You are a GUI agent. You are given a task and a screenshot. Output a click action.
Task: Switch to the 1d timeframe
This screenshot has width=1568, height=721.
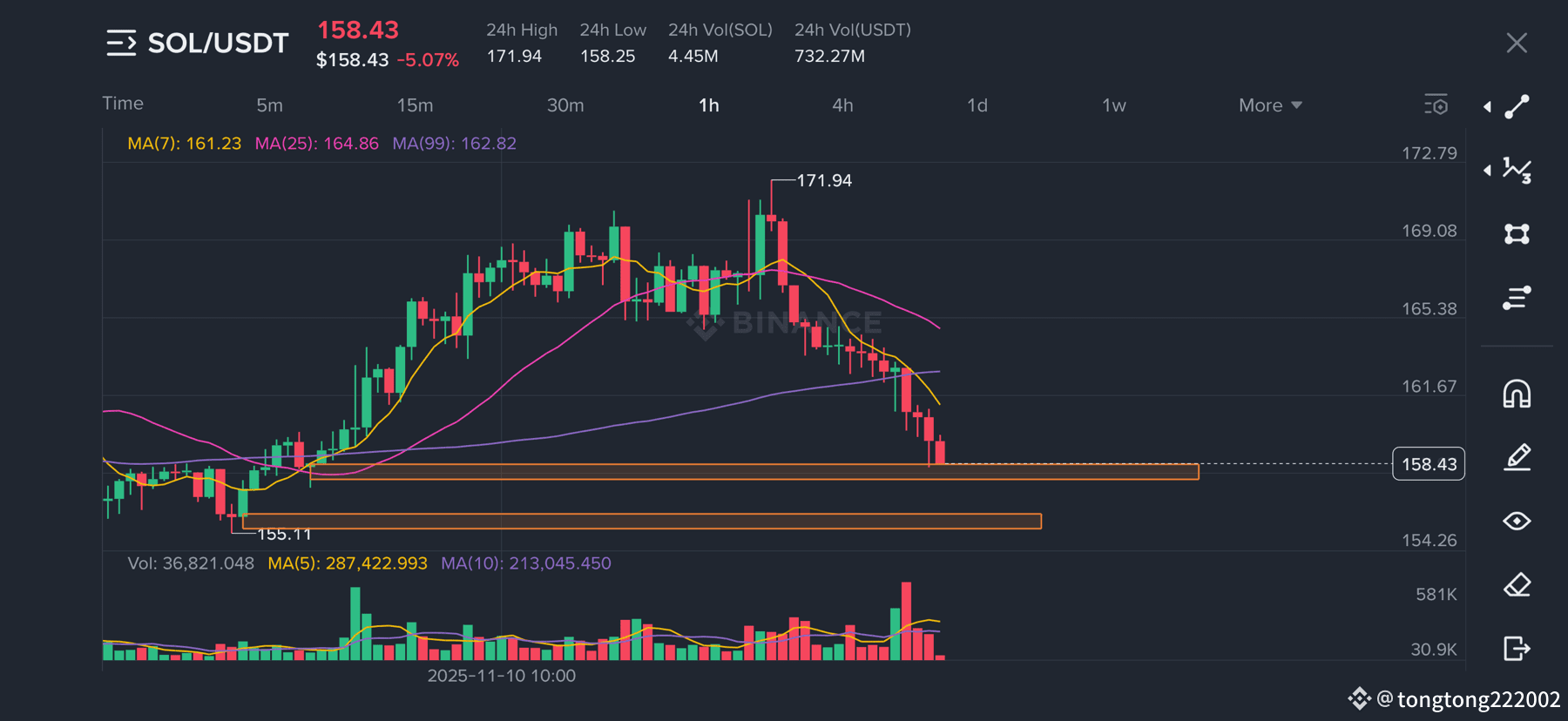[x=977, y=105]
